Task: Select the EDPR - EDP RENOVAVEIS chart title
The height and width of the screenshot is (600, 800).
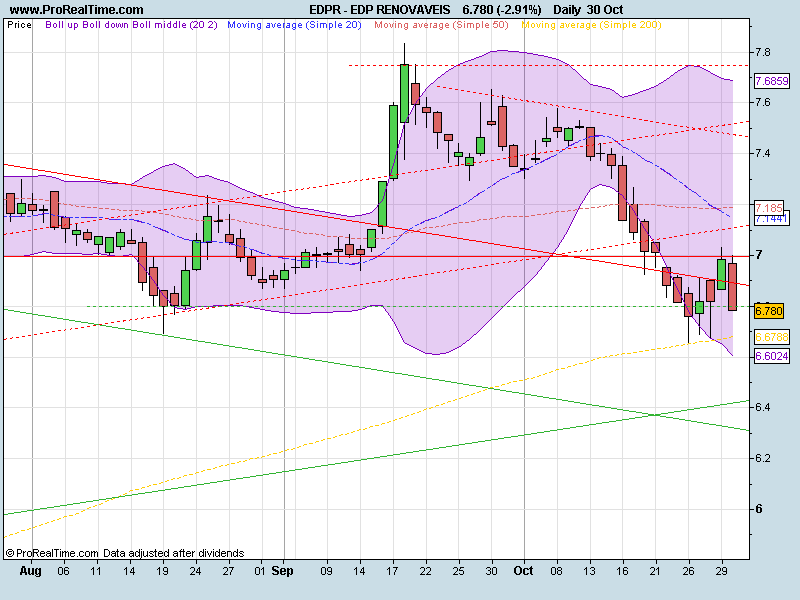Action: [380, 10]
